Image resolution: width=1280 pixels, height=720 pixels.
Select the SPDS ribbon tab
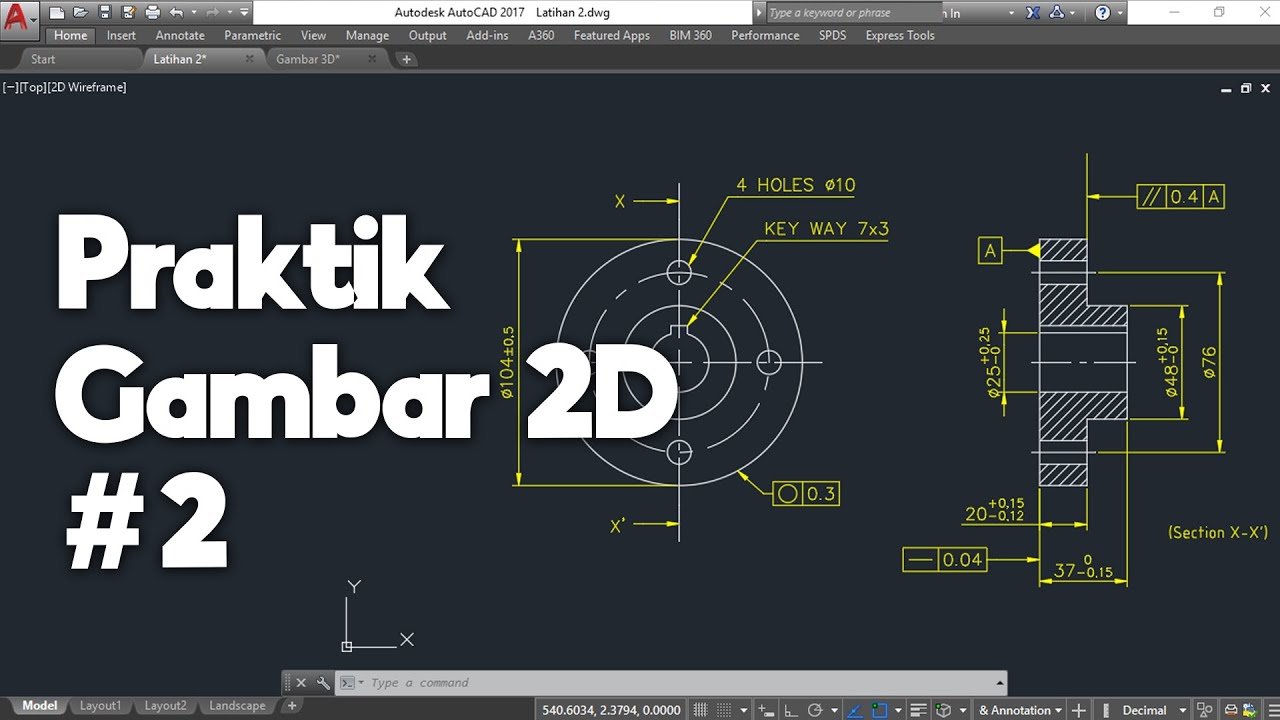tap(832, 35)
